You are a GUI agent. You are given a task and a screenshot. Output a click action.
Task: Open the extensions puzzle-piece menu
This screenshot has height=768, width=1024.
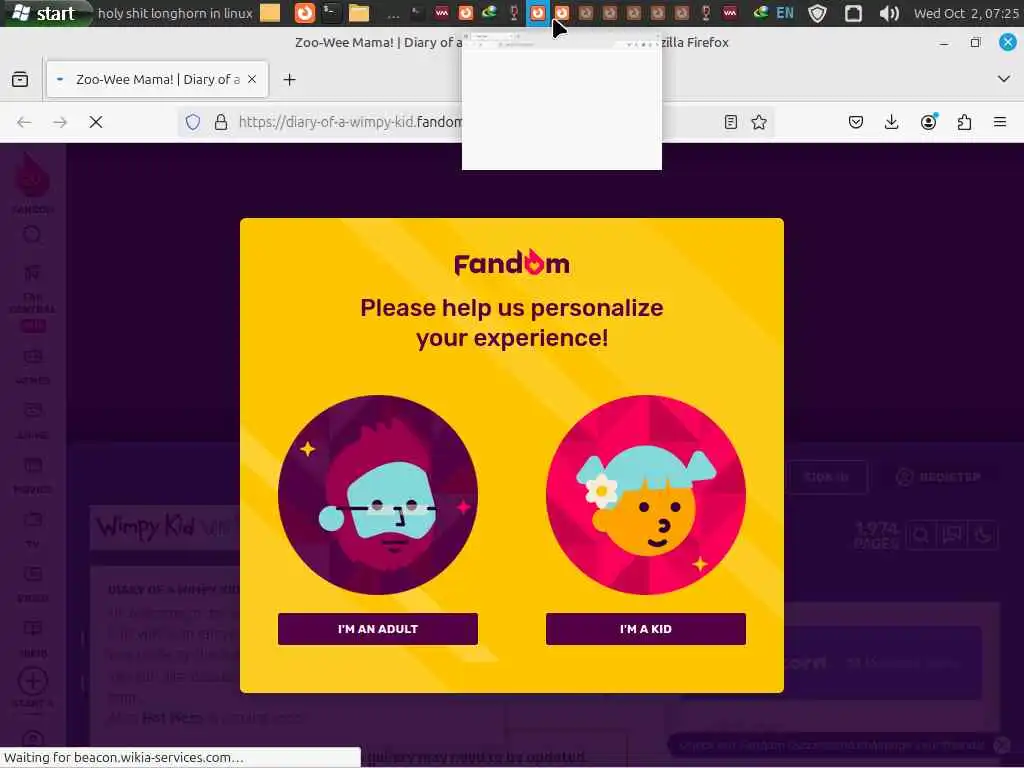(964, 122)
